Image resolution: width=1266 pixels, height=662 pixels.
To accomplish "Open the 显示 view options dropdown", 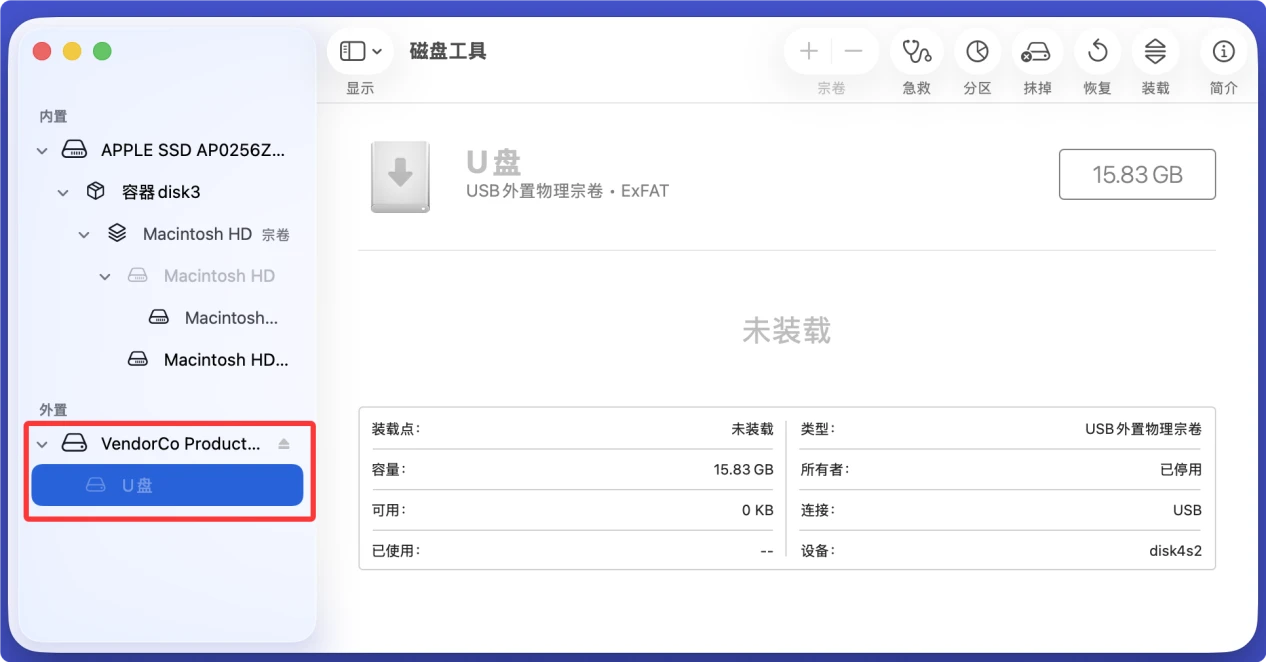I will 359,50.
